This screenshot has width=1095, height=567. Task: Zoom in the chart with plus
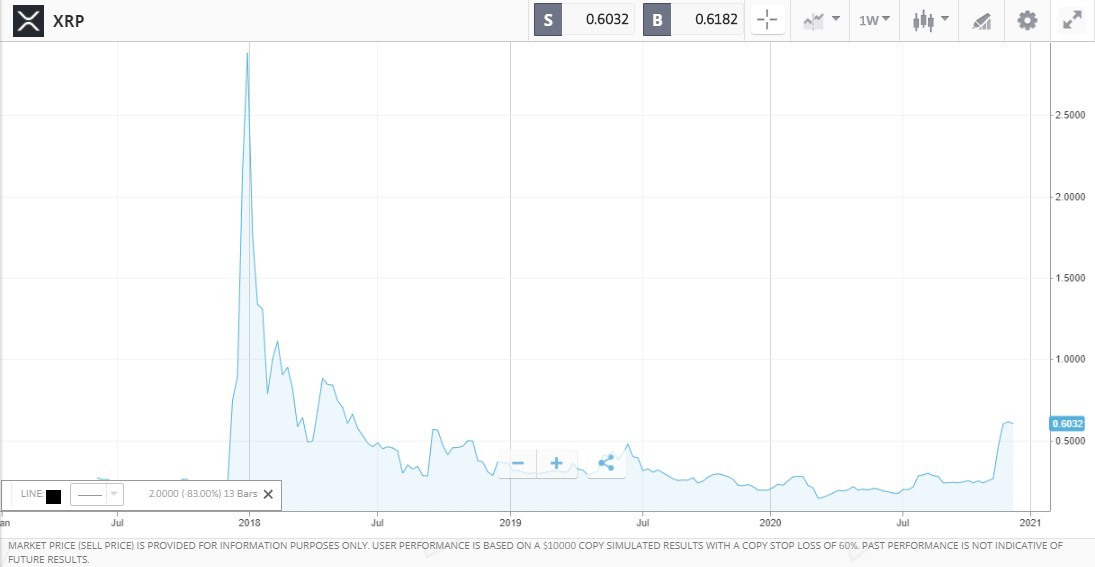coord(556,463)
